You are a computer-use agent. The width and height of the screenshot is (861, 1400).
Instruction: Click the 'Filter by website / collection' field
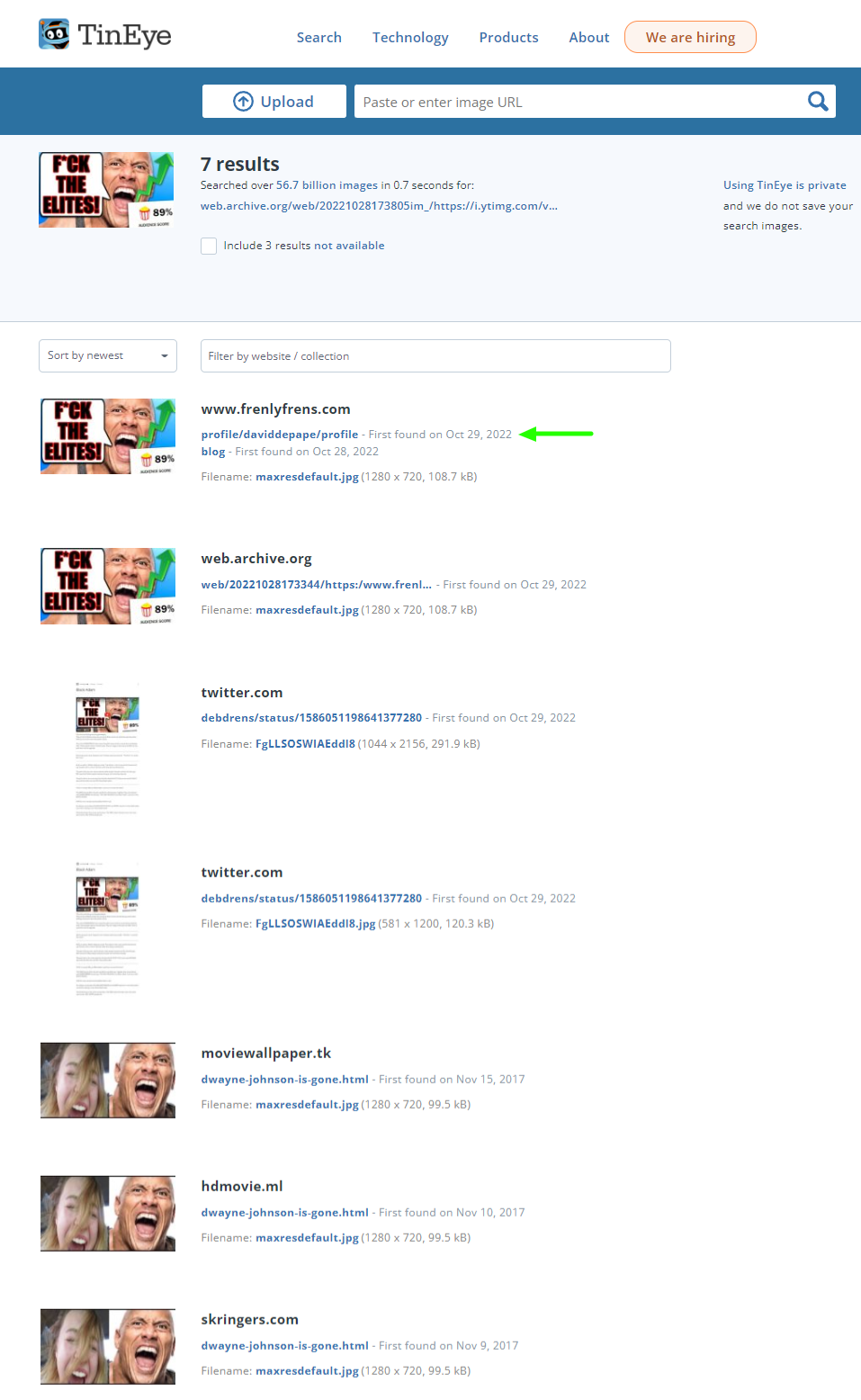435,355
